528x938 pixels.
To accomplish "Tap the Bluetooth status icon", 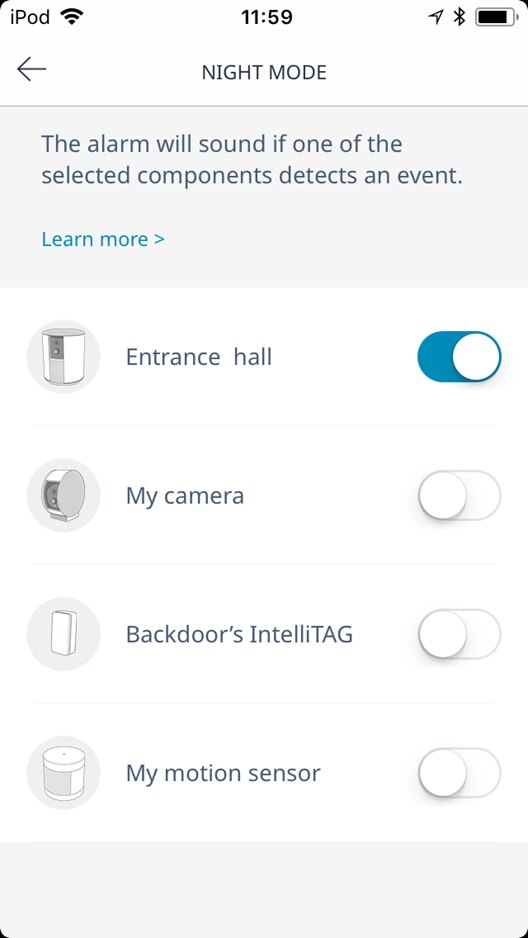I will click(459, 17).
